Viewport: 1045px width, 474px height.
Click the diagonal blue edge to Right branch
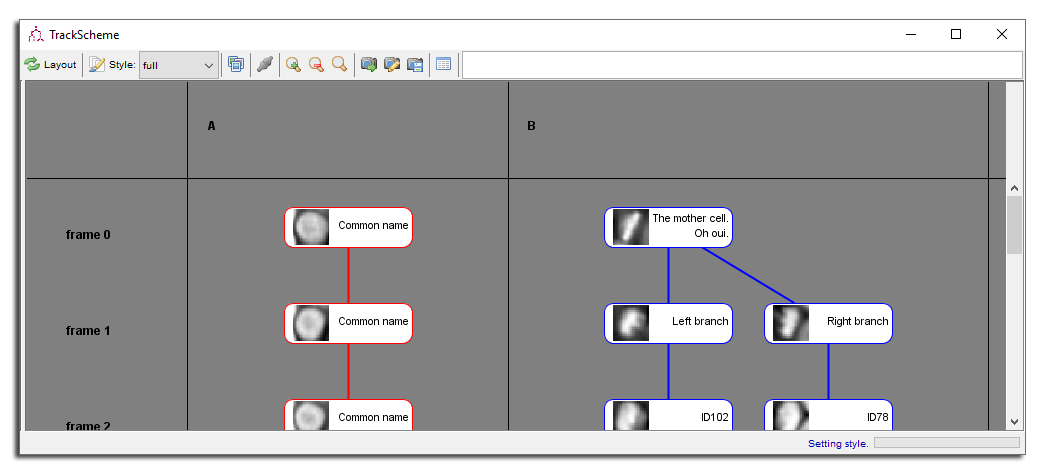point(748,275)
